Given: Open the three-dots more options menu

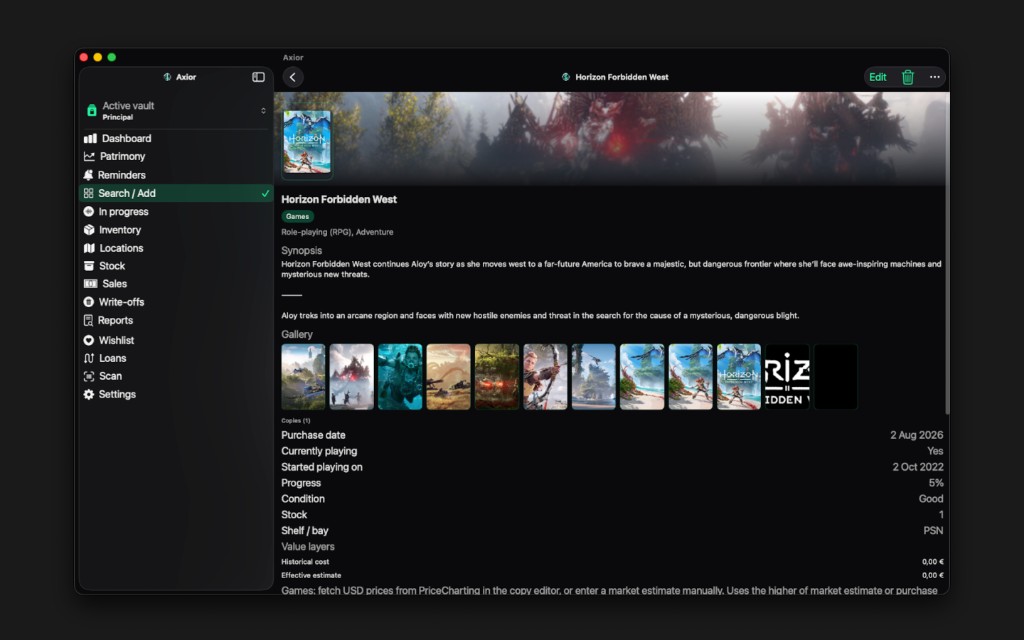Looking at the screenshot, I should point(935,77).
